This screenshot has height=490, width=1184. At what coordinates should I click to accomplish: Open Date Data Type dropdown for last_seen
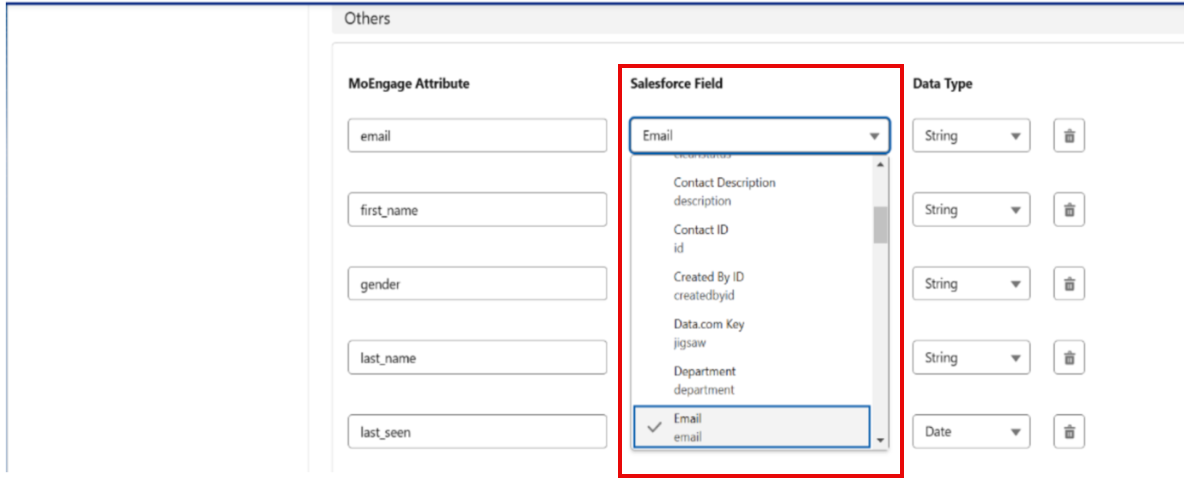(x=971, y=432)
